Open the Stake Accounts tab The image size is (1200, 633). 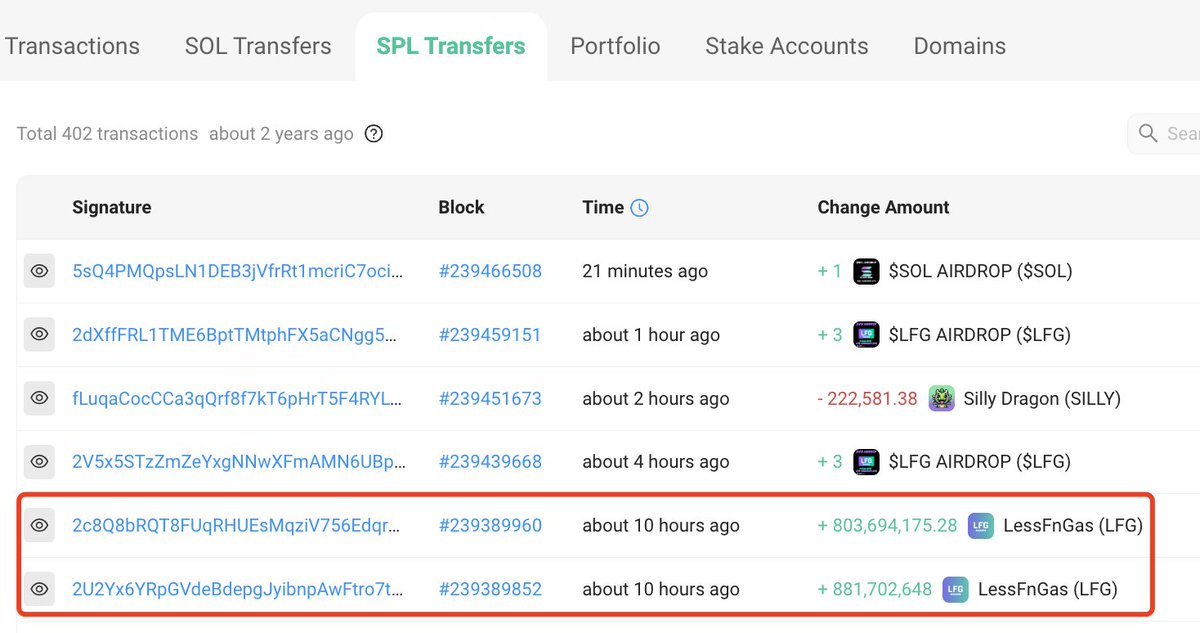(786, 46)
